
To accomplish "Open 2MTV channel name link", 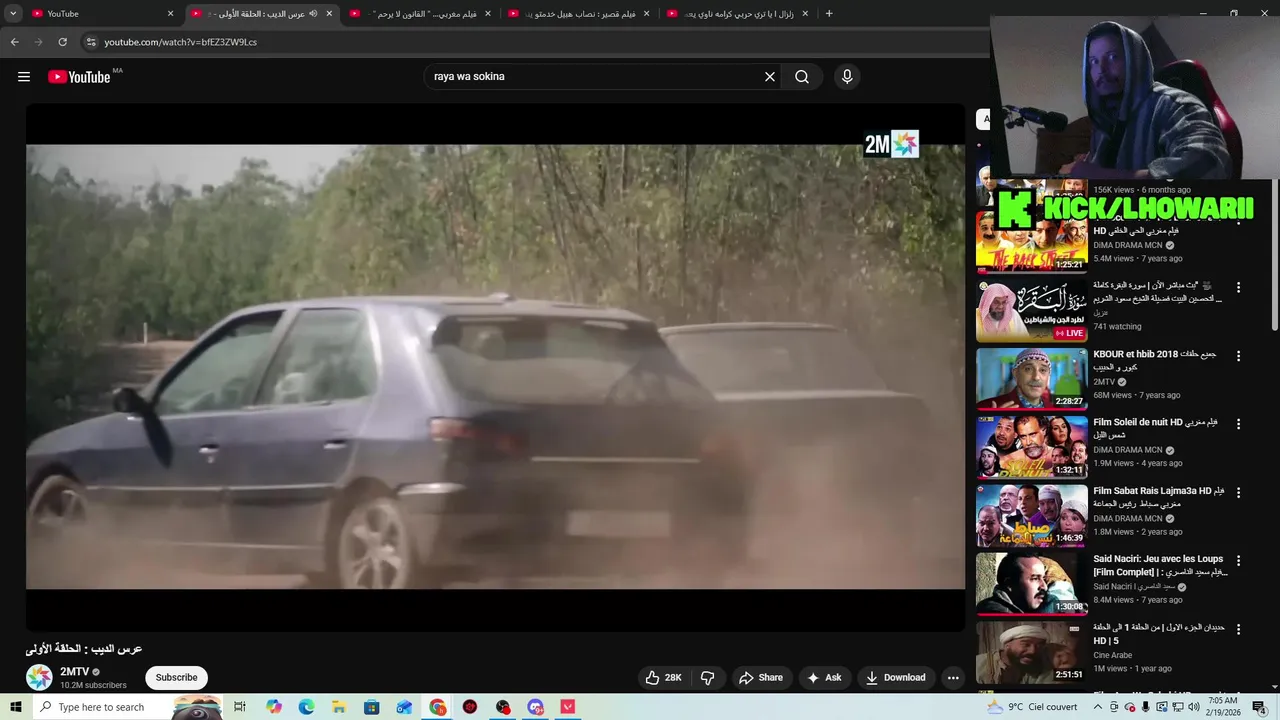I will coord(74,672).
